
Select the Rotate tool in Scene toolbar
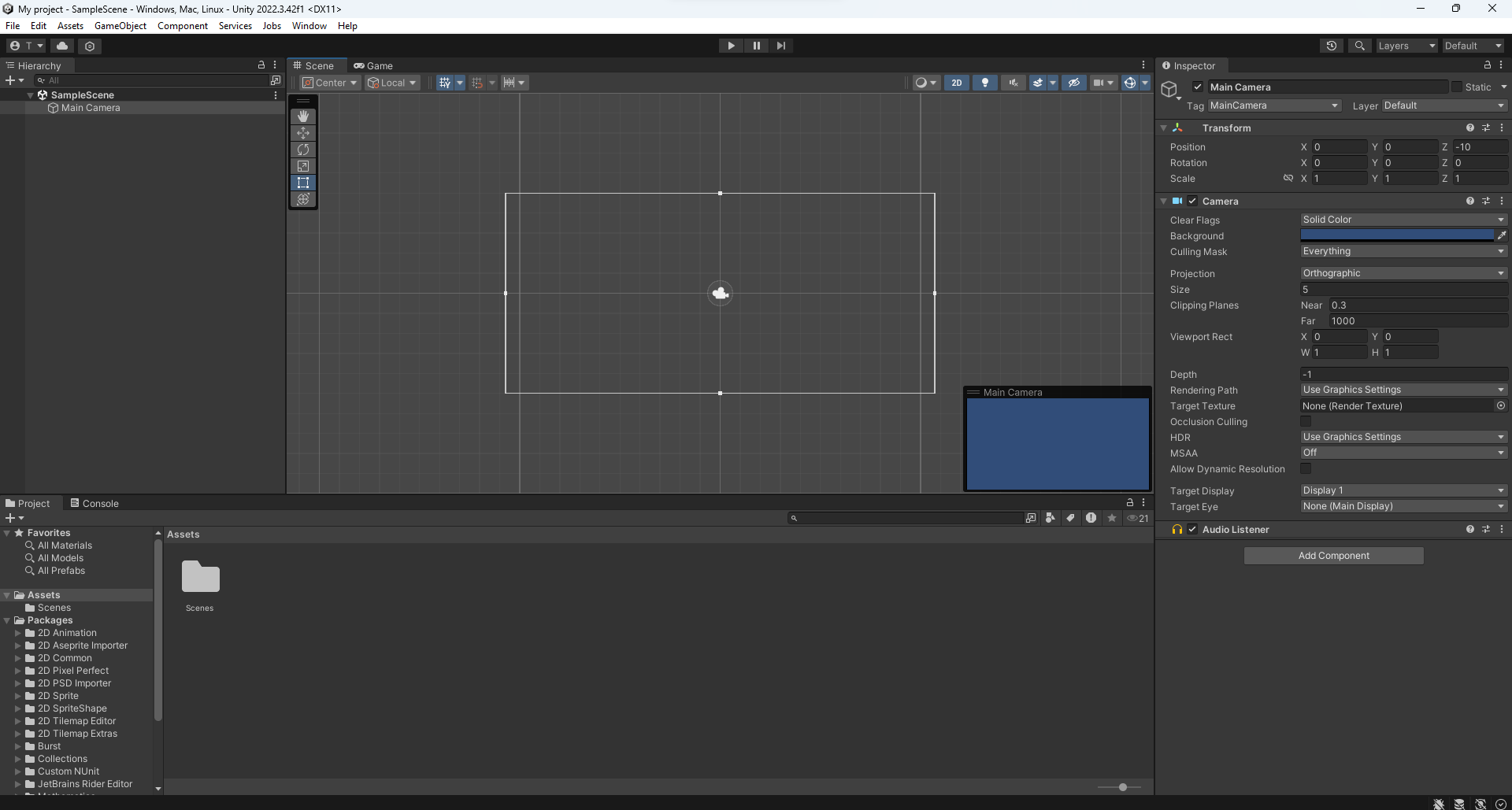[x=303, y=150]
